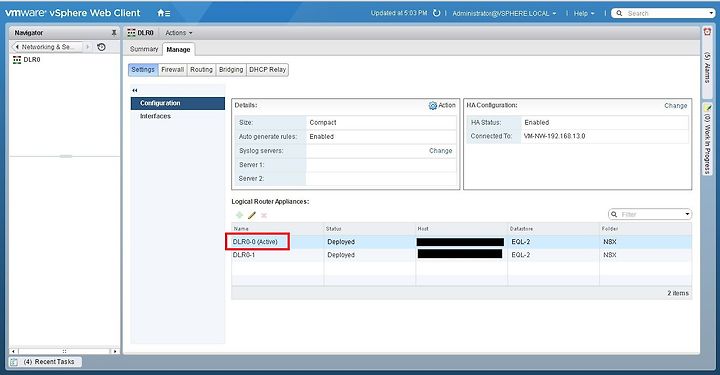Open the Alarms side panel
720x375 pixels.
pos(707,62)
